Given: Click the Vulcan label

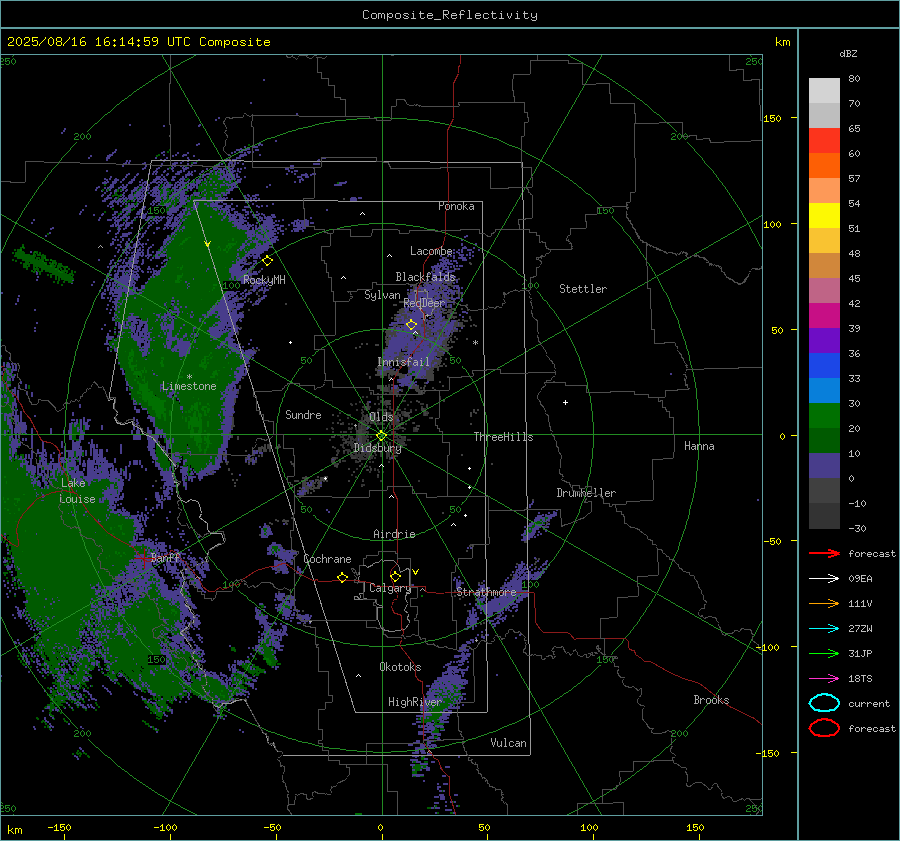Looking at the screenshot, I should pyautogui.click(x=509, y=743).
